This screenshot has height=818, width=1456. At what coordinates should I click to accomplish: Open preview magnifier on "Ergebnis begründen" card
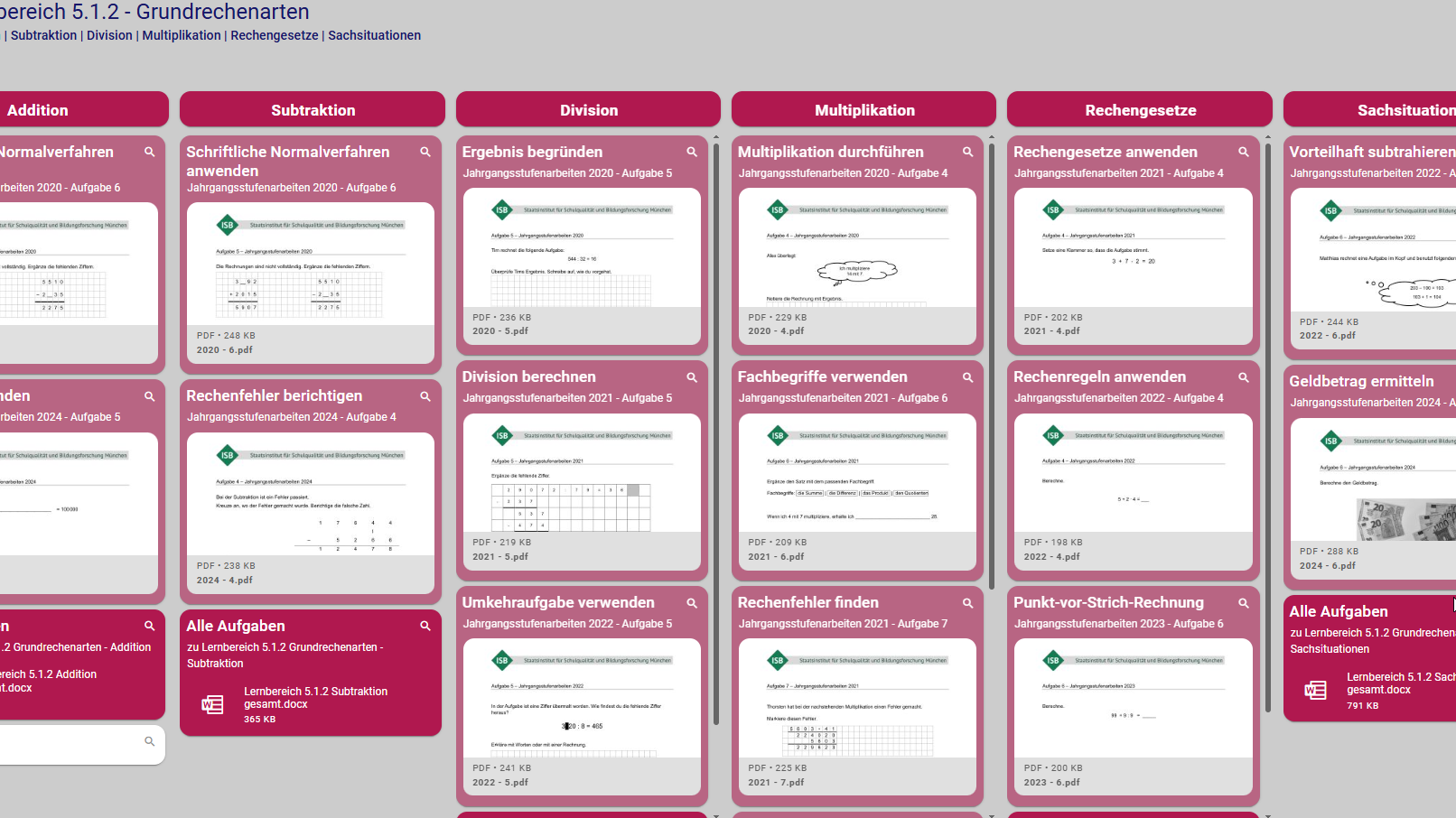692,152
